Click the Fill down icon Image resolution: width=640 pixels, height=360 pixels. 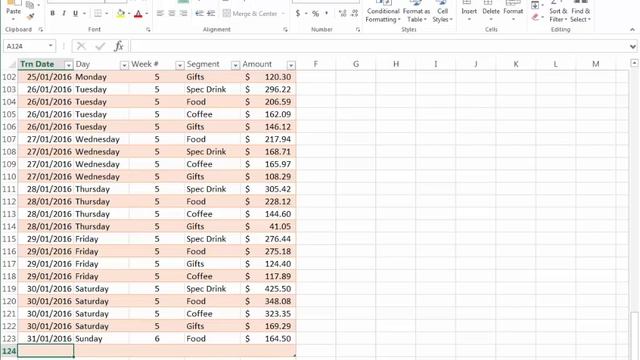coord(535,5)
